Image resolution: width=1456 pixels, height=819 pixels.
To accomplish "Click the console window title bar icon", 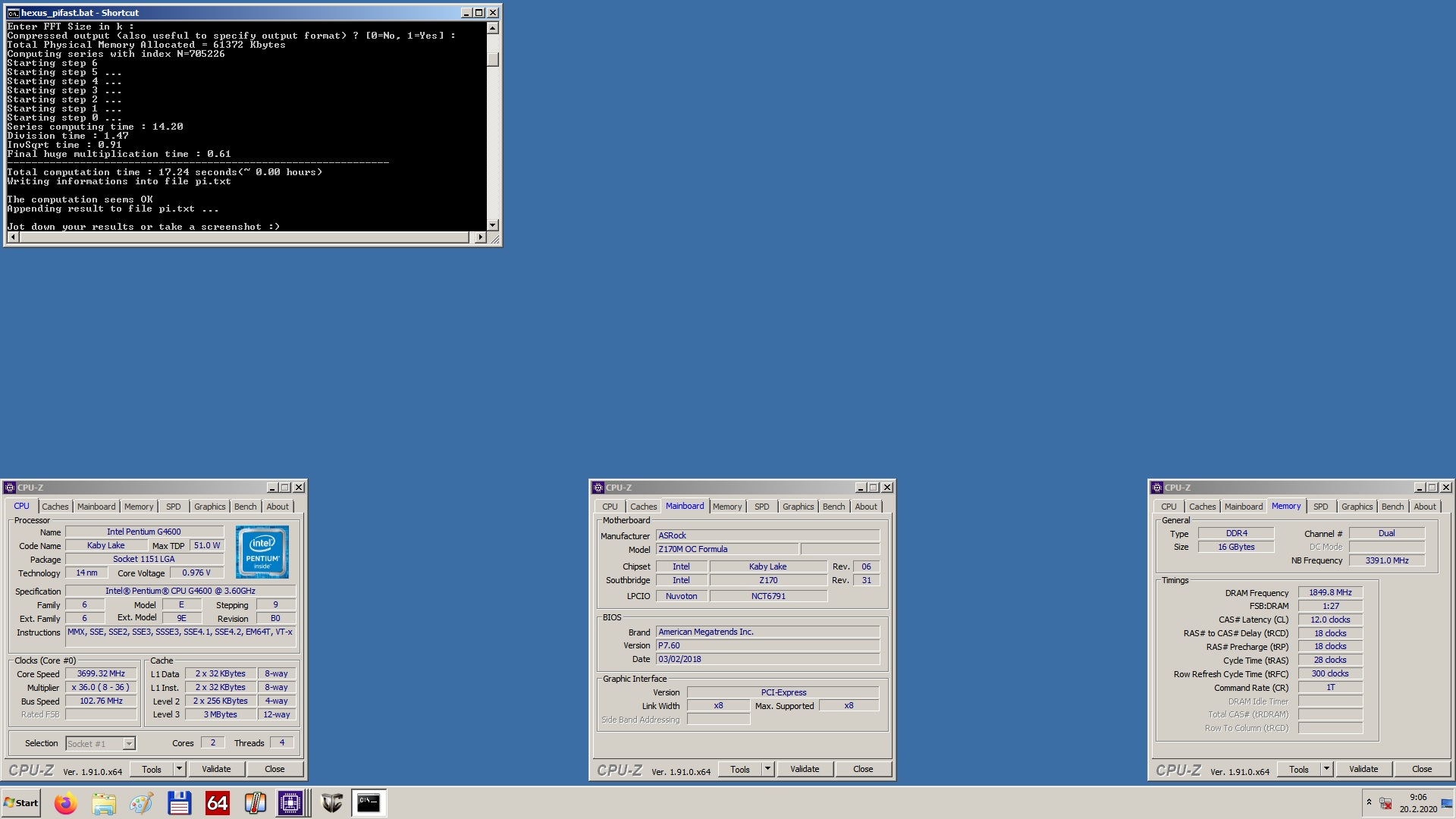I will tap(13, 13).
